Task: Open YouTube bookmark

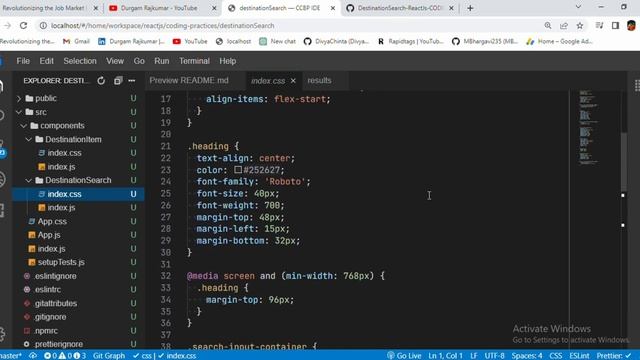Action: (190, 41)
